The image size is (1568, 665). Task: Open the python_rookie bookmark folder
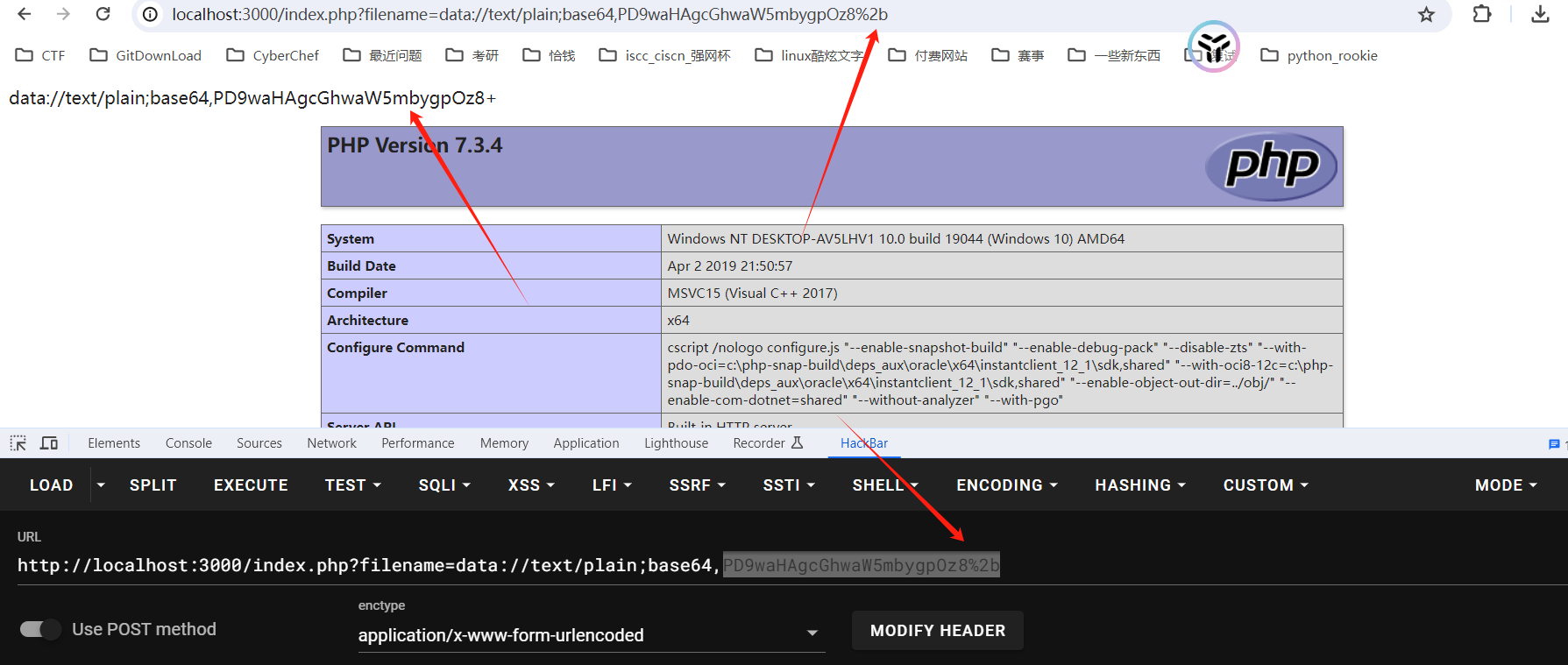(1319, 55)
